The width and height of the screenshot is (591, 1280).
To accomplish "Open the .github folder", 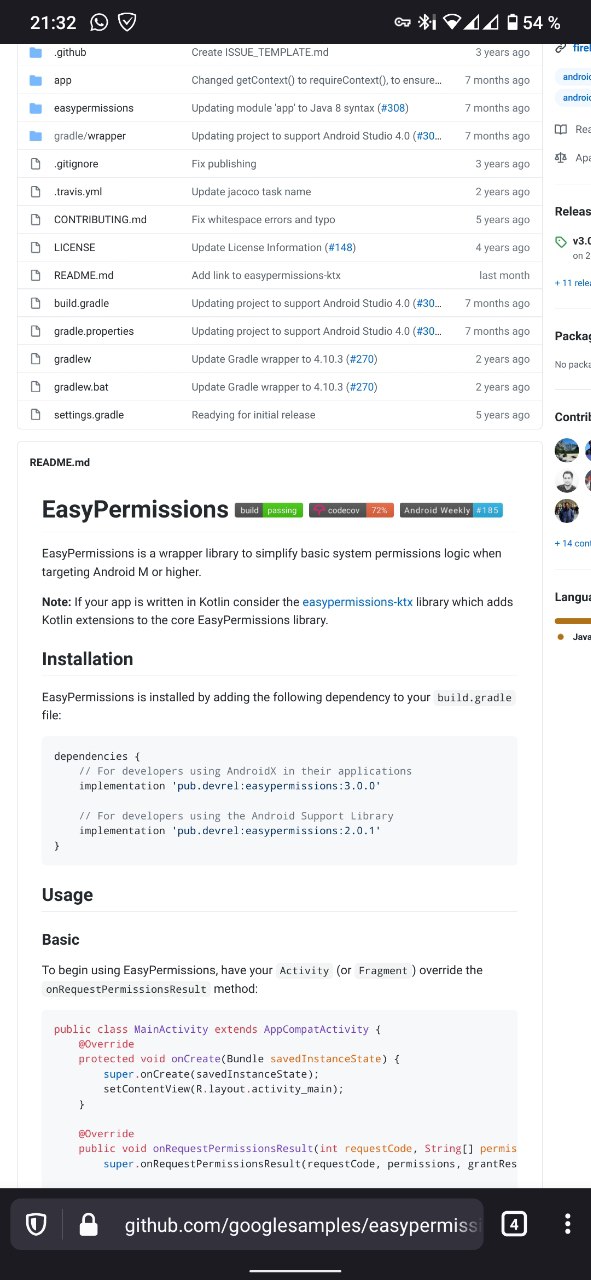I will pos(69,52).
